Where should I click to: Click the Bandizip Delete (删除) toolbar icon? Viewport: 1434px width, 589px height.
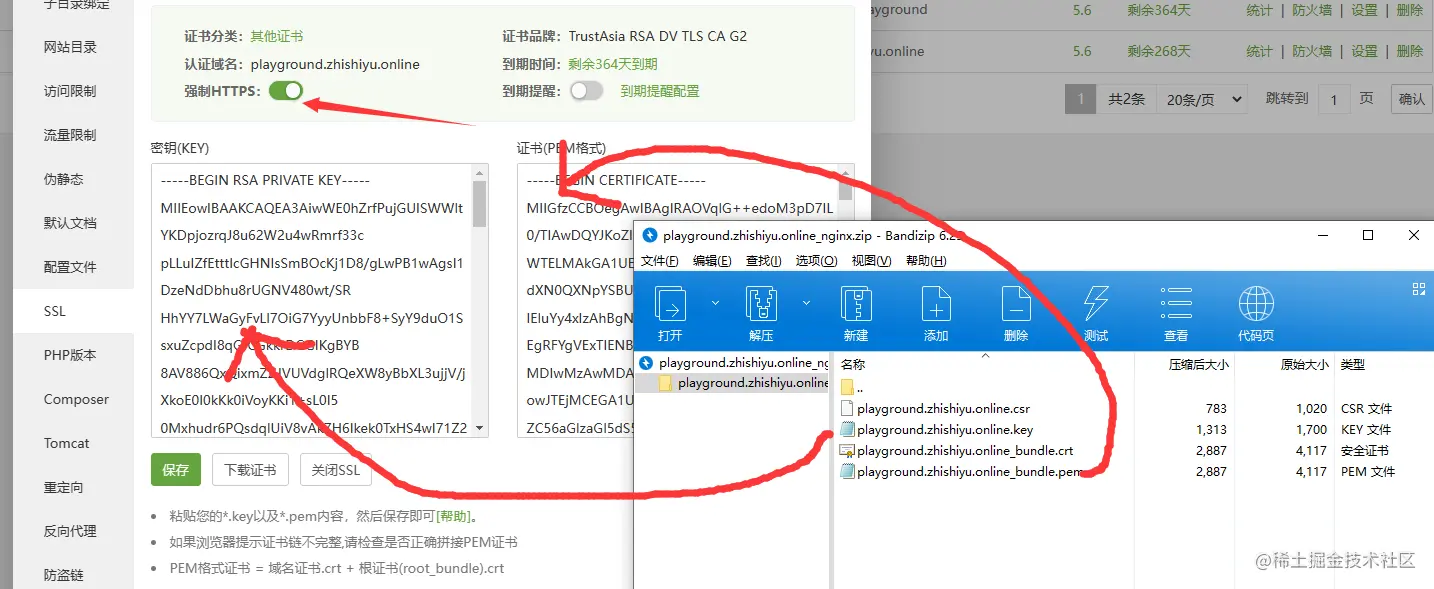pyautogui.click(x=1016, y=303)
